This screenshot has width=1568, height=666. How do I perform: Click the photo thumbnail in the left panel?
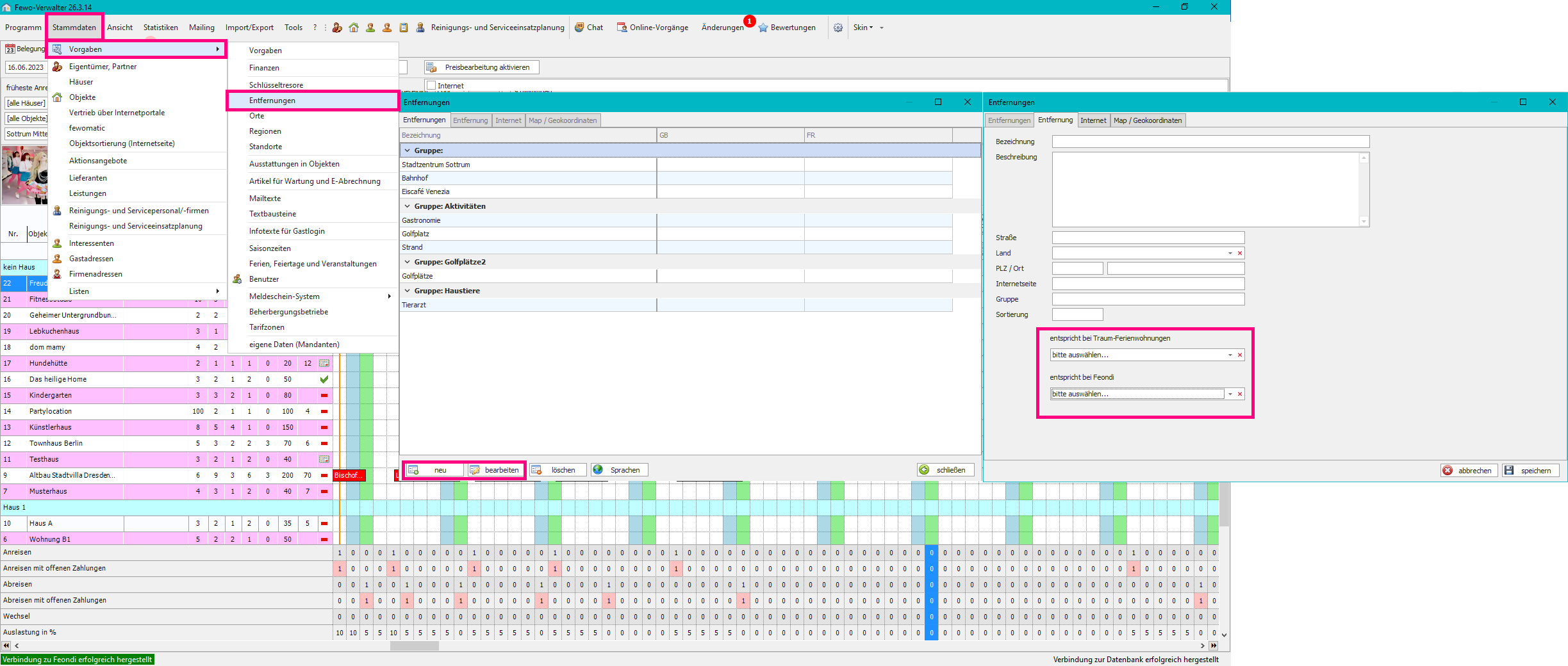coord(24,175)
